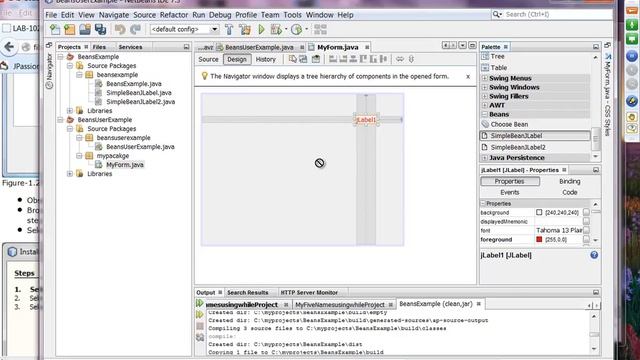Switch the editor to History view
Image resolution: width=640 pixels, height=360 pixels.
point(266,59)
